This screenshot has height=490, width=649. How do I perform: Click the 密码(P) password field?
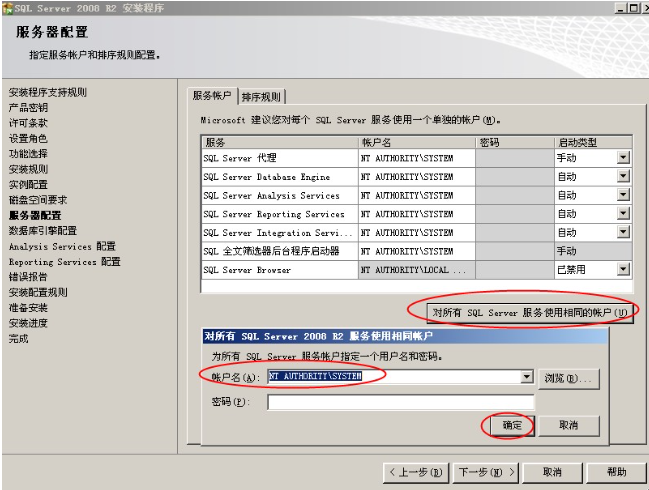pyautogui.click(x=401, y=402)
